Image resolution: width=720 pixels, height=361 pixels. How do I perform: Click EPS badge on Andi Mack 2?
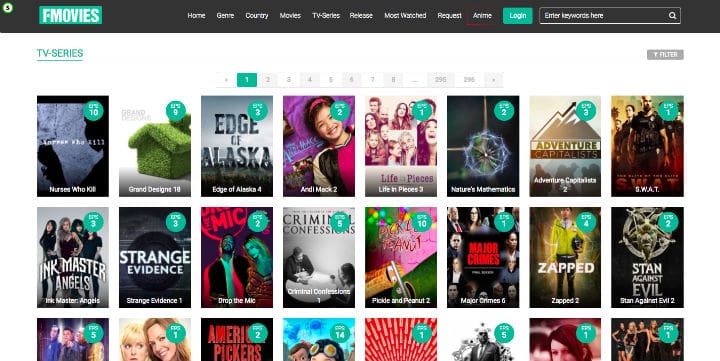(x=340, y=111)
